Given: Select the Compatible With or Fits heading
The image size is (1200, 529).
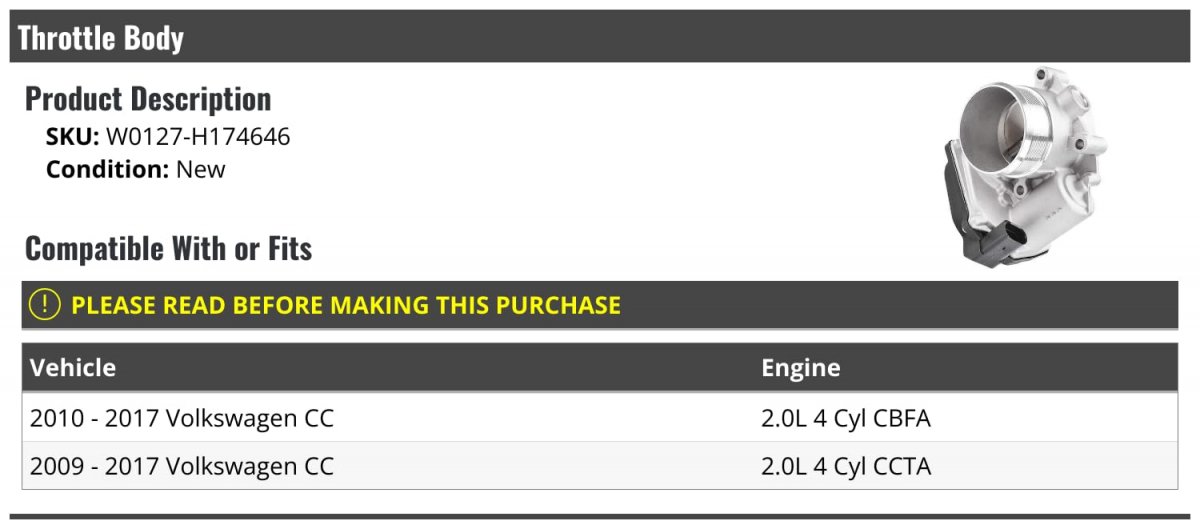Looking at the screenshot, I should tap(168, 248).
